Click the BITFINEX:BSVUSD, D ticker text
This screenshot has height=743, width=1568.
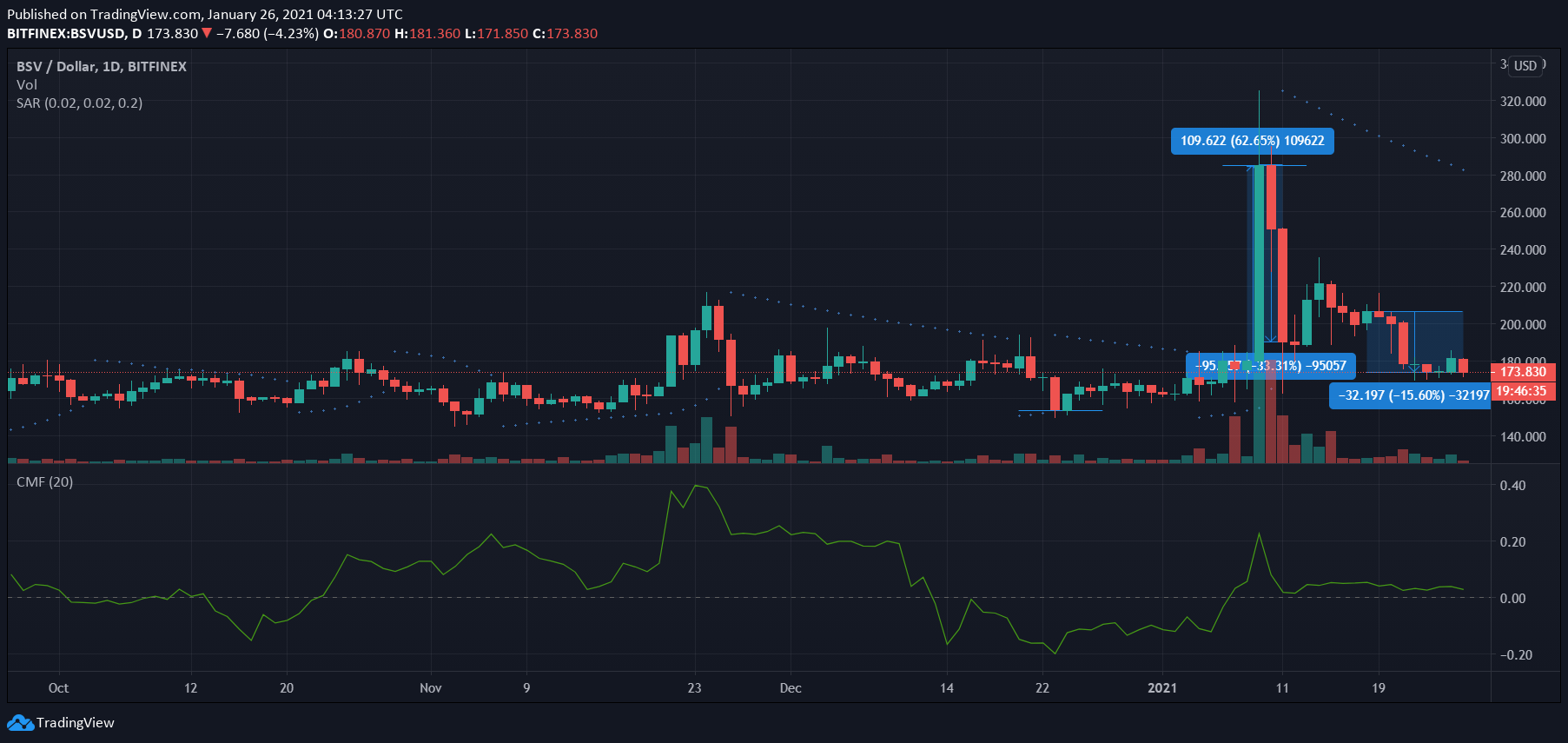(75, 34)
